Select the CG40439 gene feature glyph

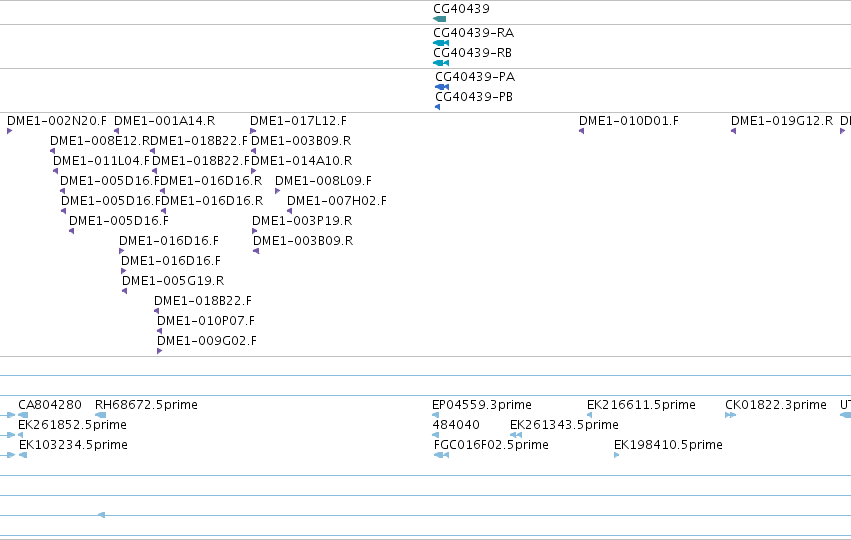point(440,19)
